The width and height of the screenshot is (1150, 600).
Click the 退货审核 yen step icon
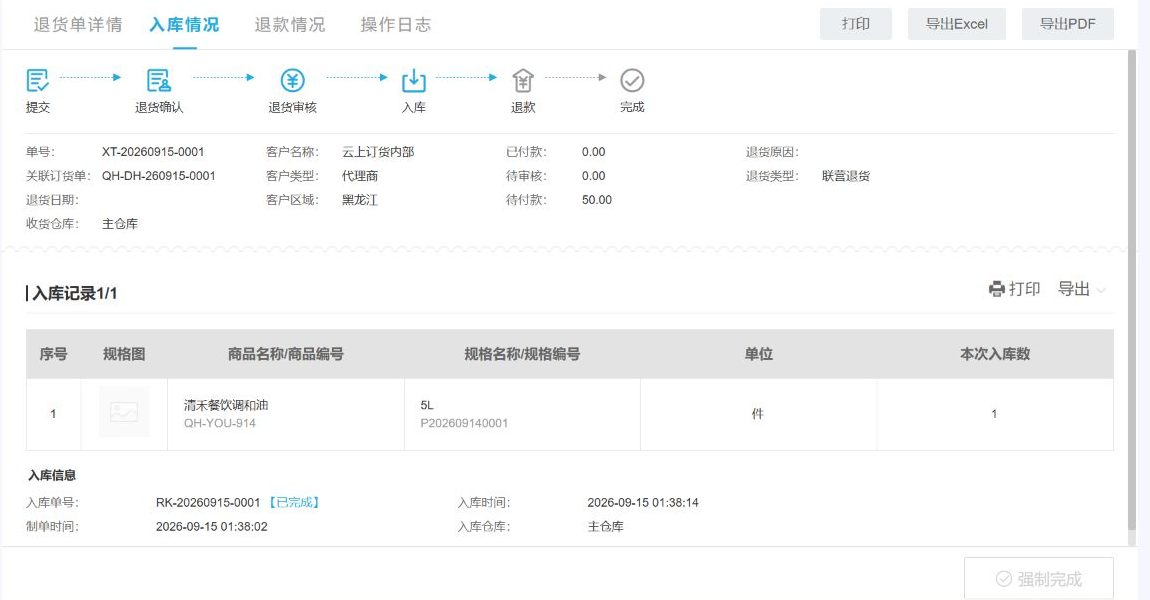point(293,80)
